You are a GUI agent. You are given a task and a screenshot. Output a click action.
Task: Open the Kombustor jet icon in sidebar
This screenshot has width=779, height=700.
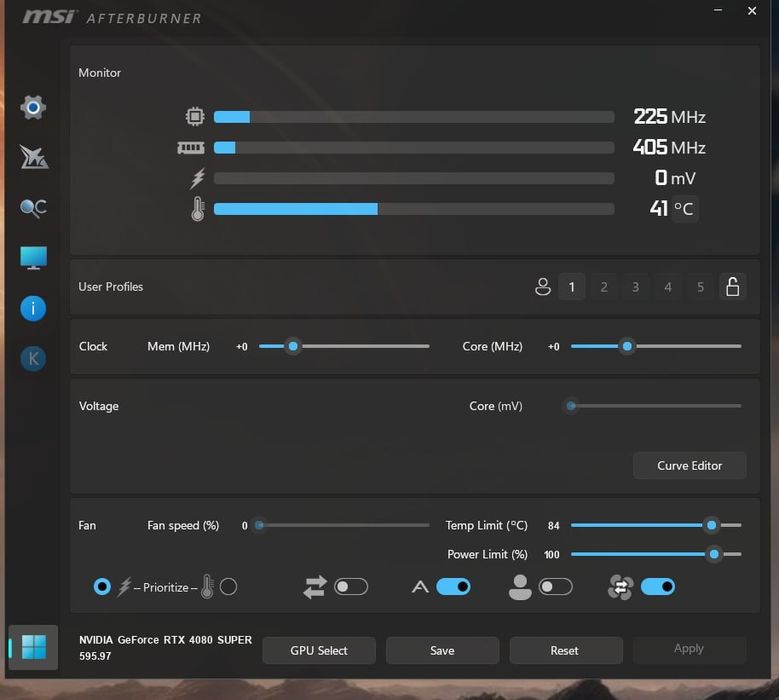(x=33, y=157)
